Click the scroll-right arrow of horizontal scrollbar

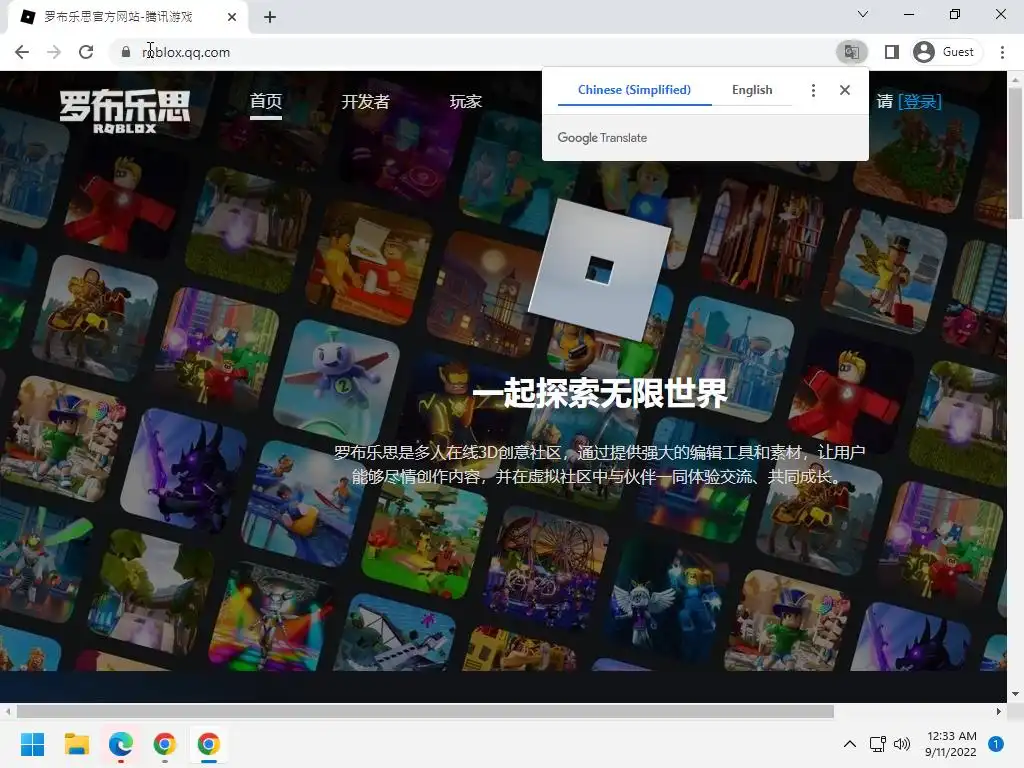click(999, 711)
